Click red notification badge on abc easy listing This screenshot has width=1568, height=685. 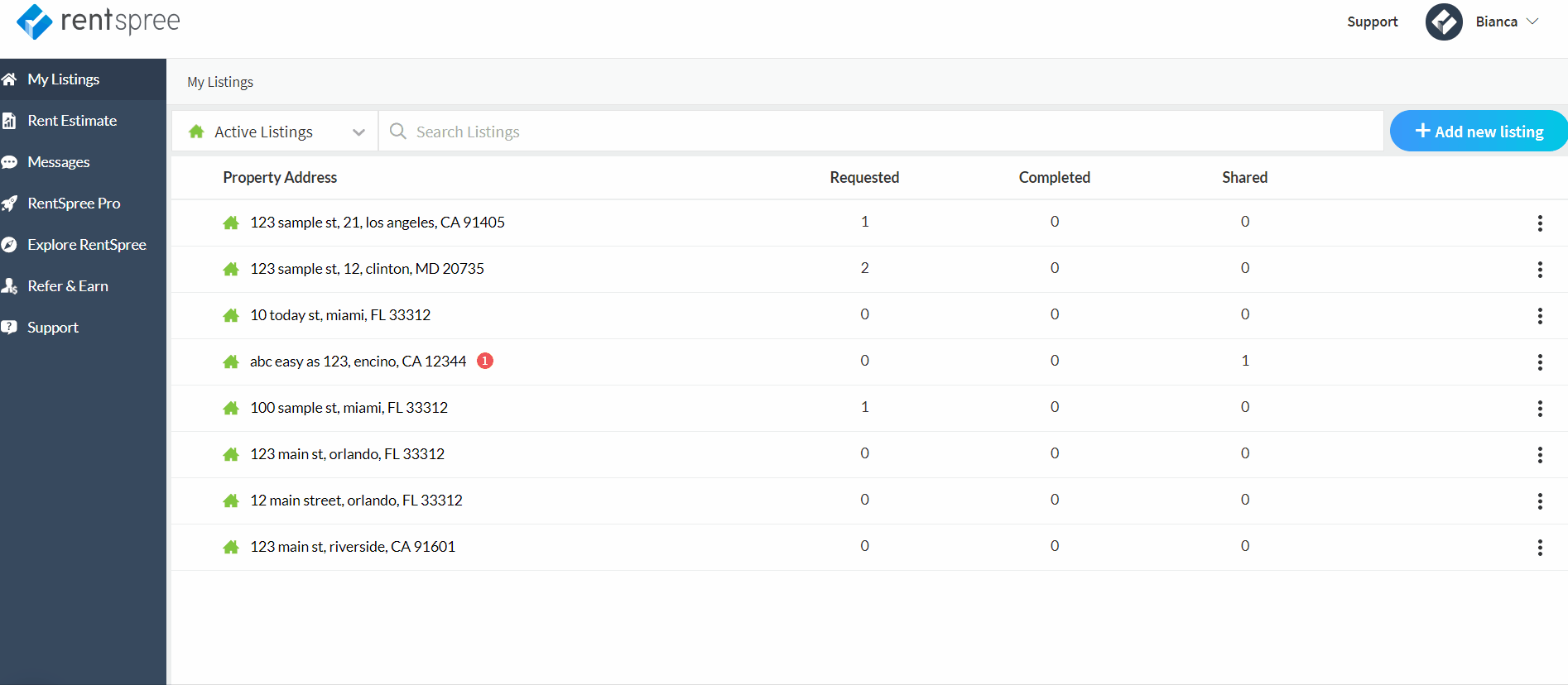click(485, 361)
